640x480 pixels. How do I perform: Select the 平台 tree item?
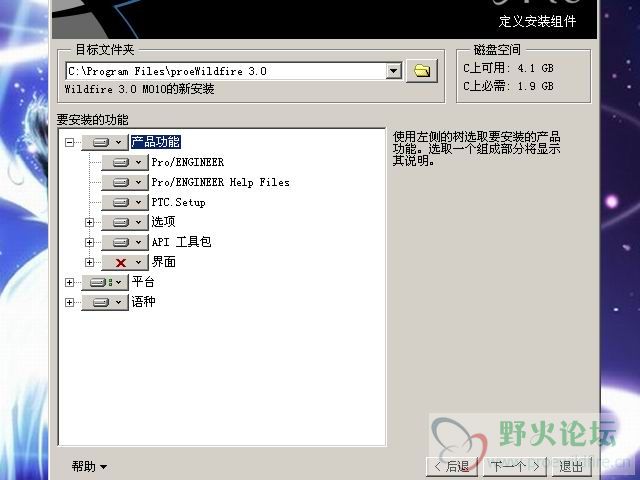click(143, 282)
